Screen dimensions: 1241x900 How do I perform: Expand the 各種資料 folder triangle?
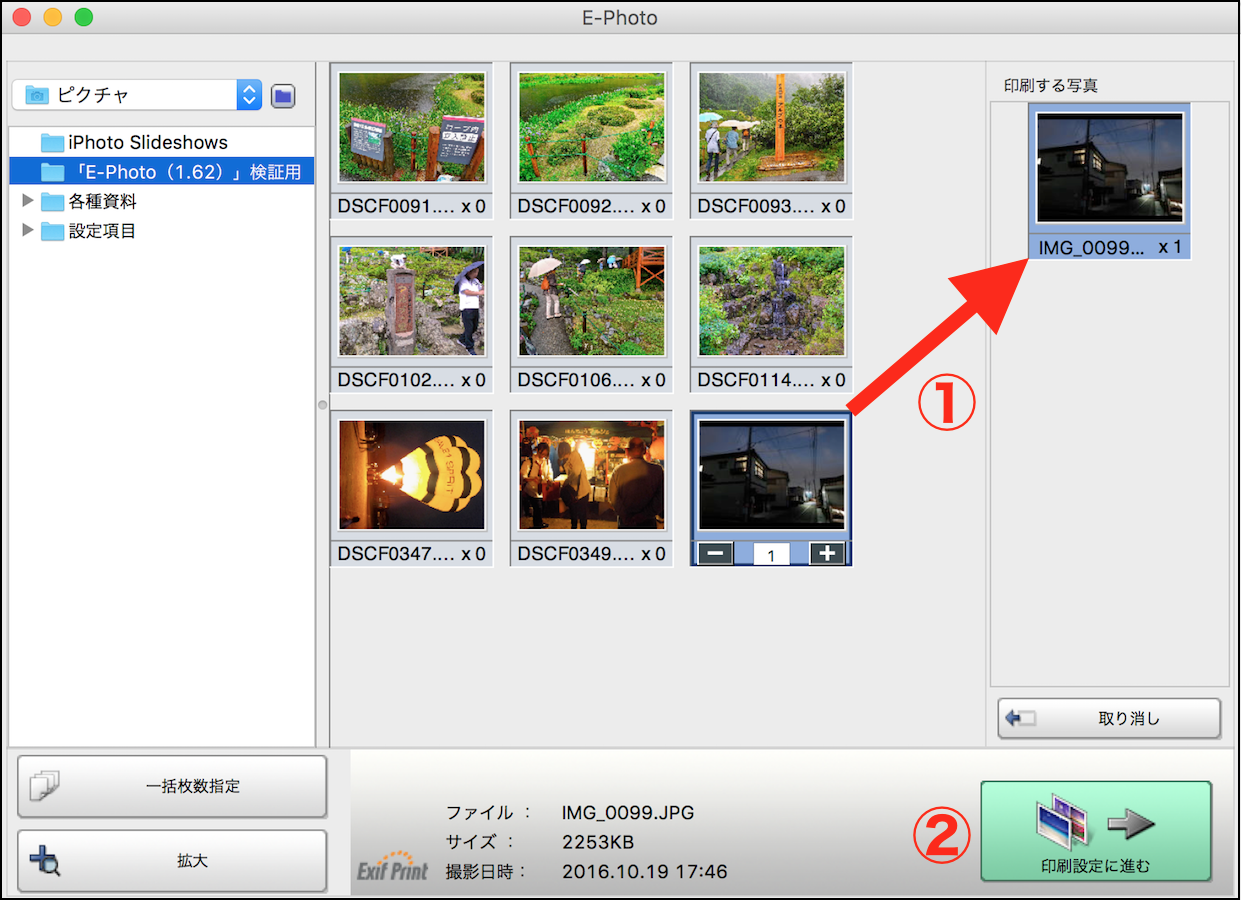(x=27, y=201)
